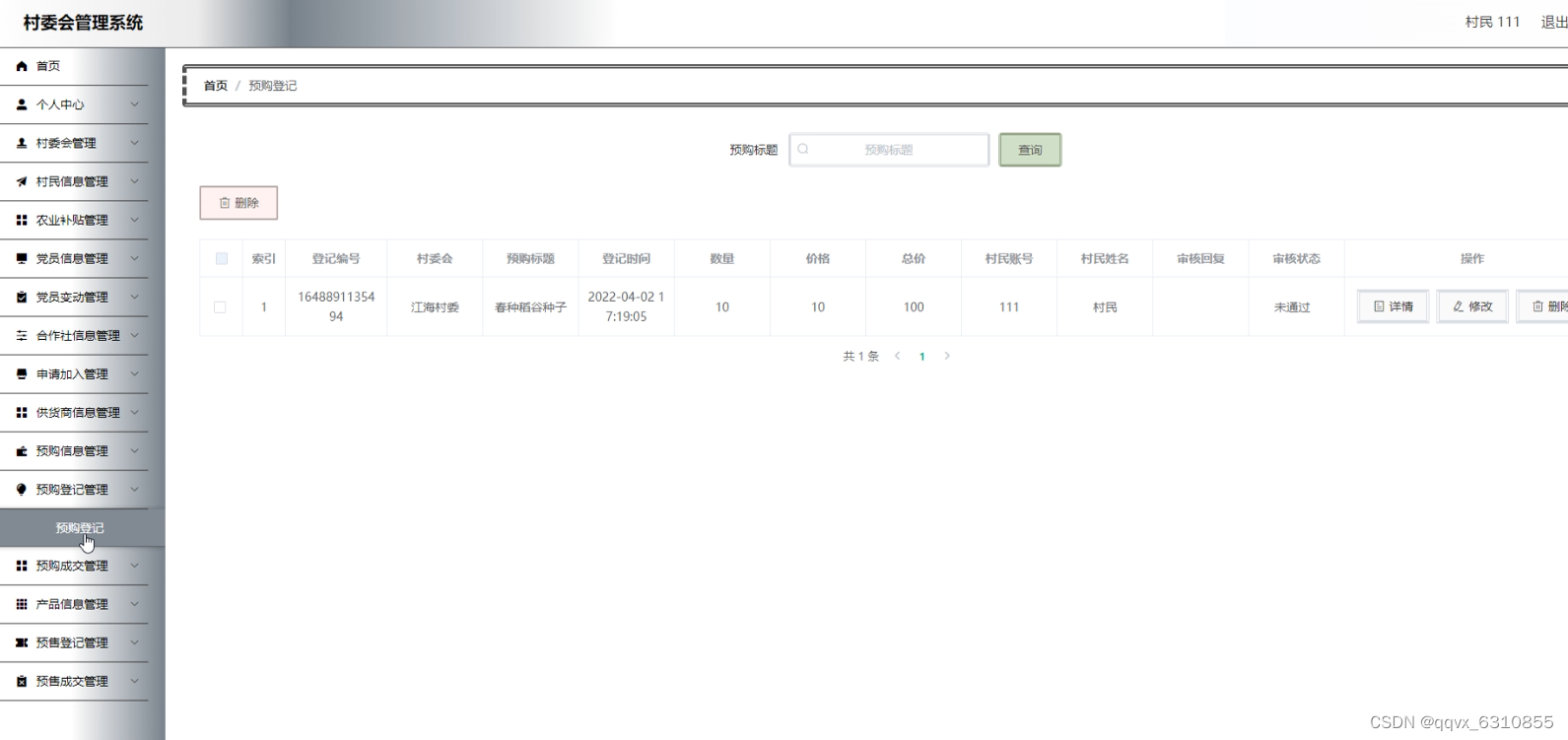Click the 总价 value 100
1568x740 pixels.
[914, 307]
